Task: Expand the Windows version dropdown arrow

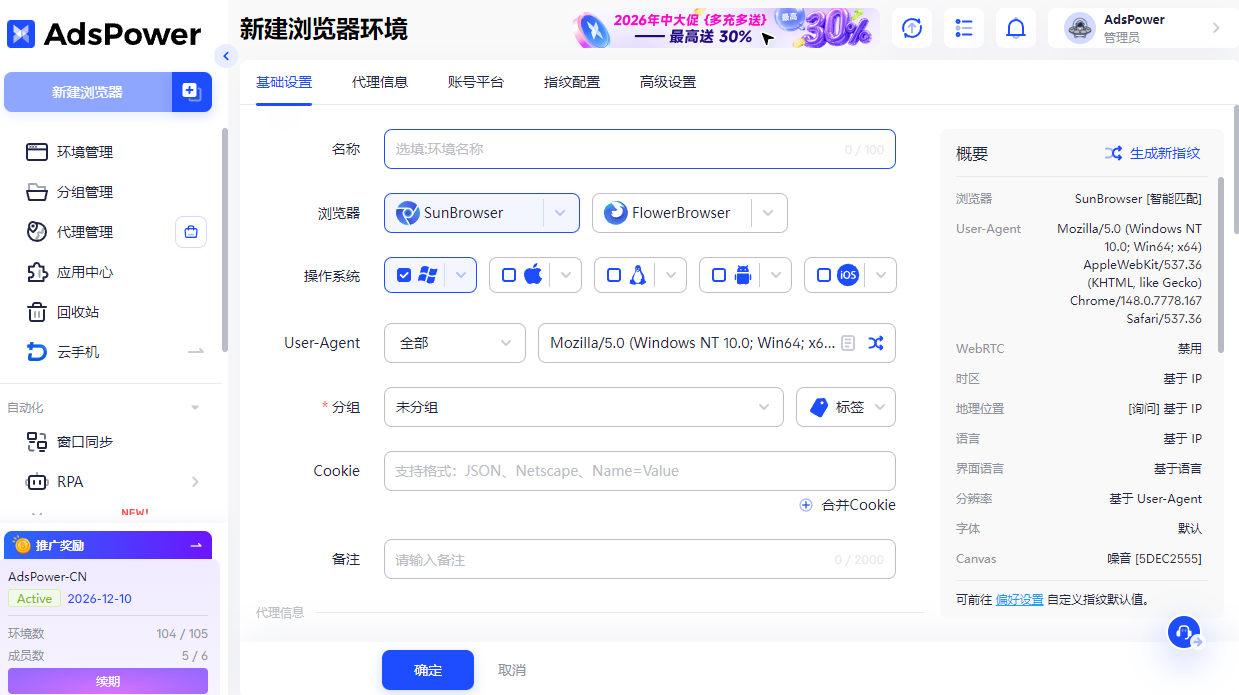Action: point(461,275)
